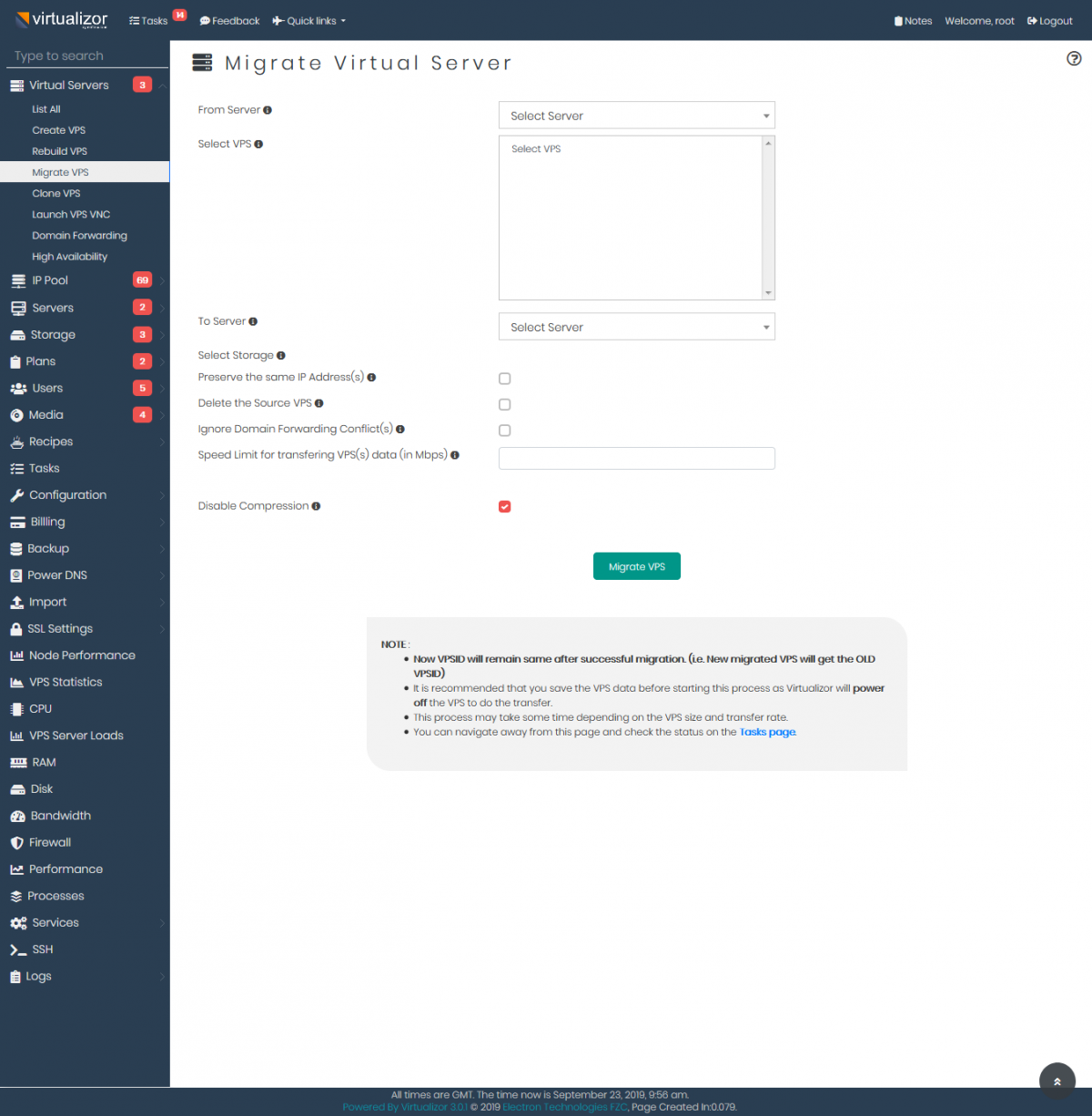Open Create VPS from the menu

(58, 129)
